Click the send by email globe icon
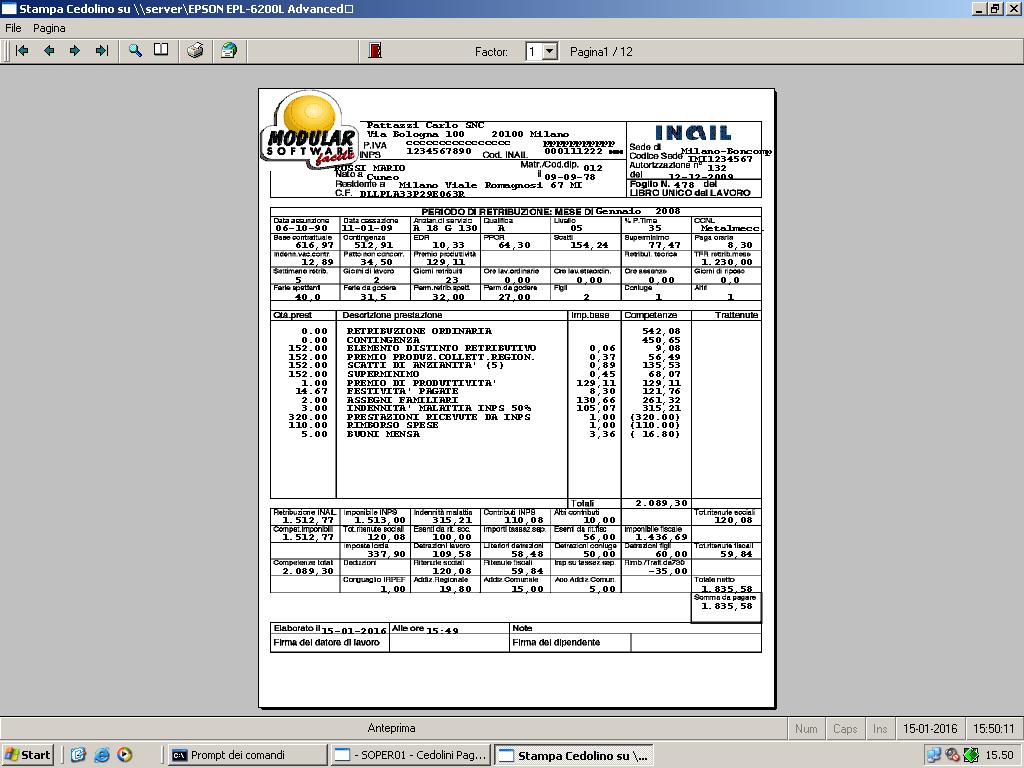1024x768 pixels. tap(229, 51)
